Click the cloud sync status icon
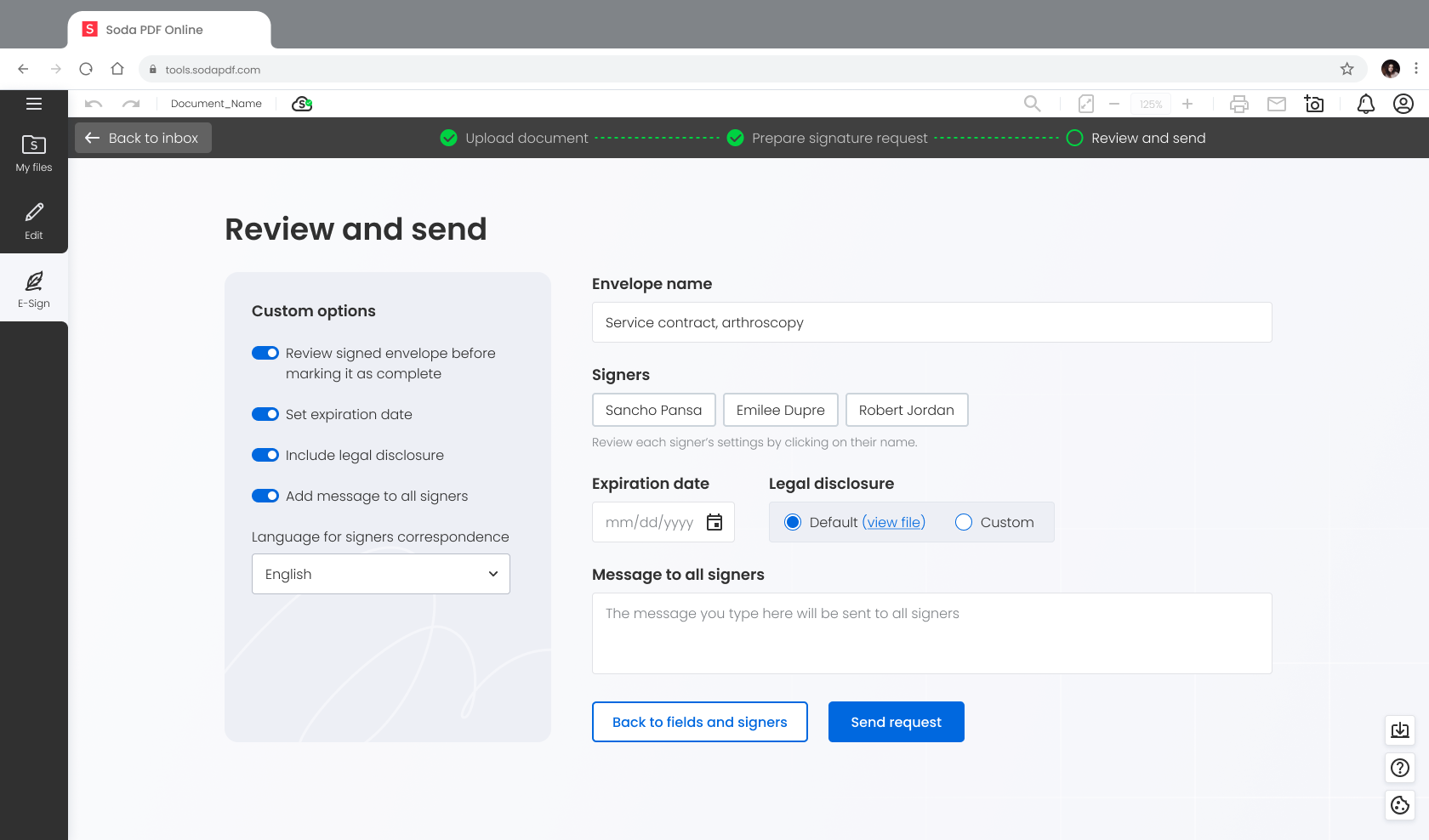1429x840 pixels. click(x=302, y=104)
